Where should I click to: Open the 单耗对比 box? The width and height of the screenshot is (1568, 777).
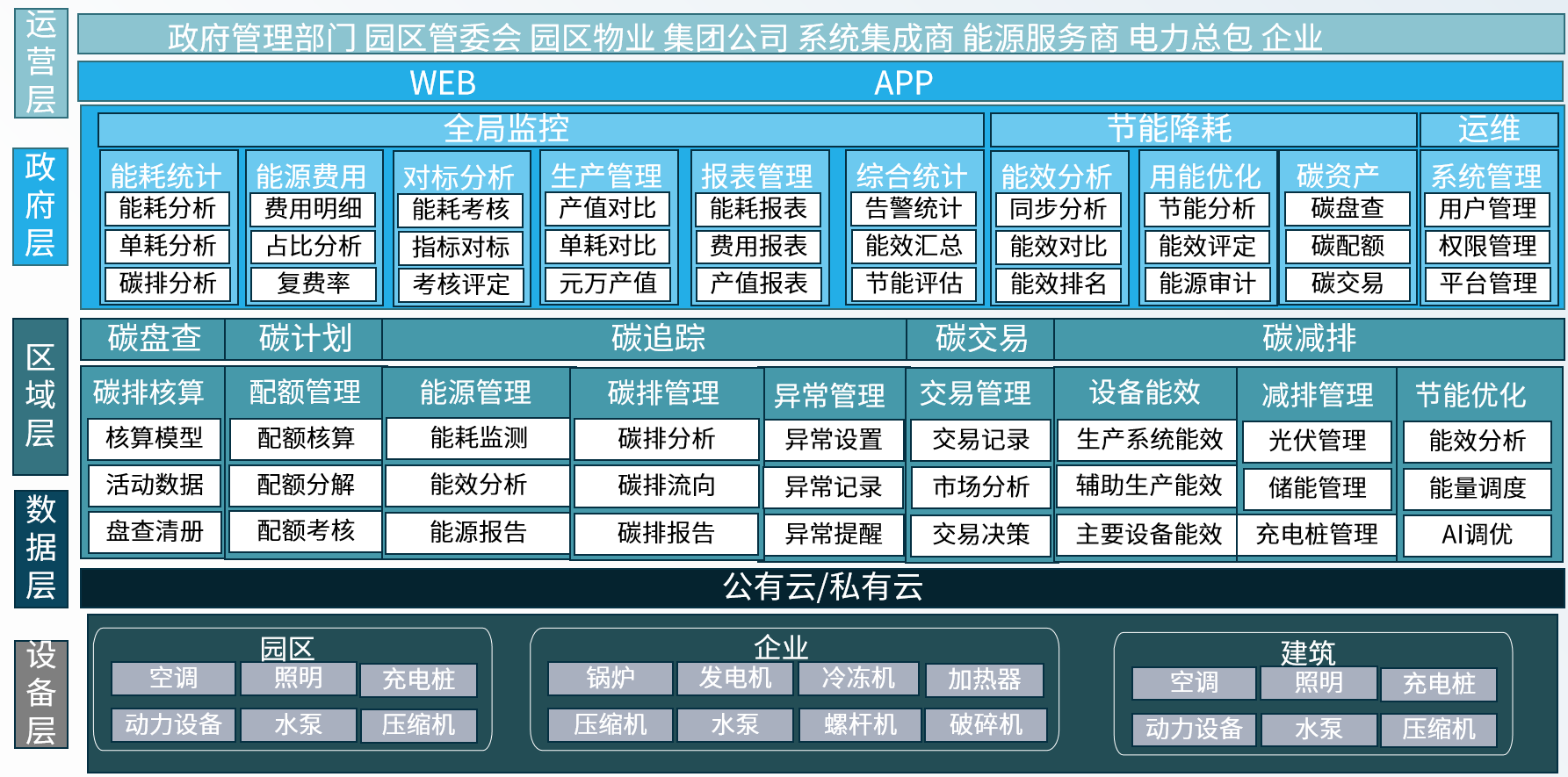coord(608,246)
